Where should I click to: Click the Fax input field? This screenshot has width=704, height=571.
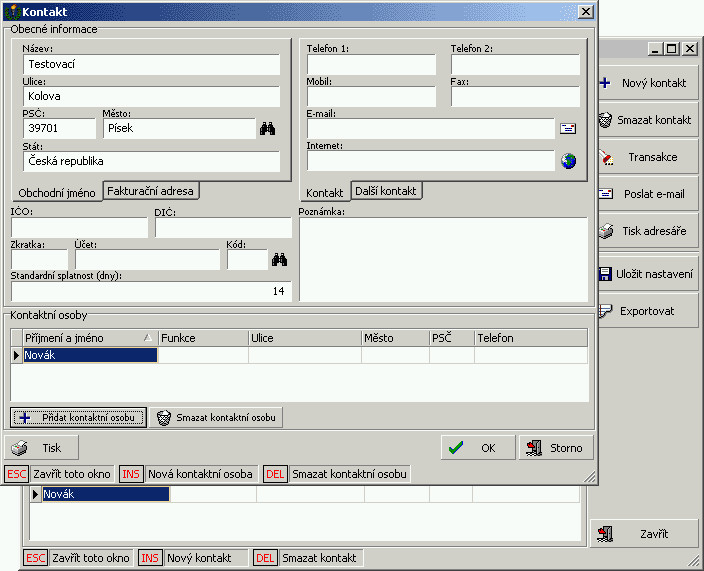(515, 97)
